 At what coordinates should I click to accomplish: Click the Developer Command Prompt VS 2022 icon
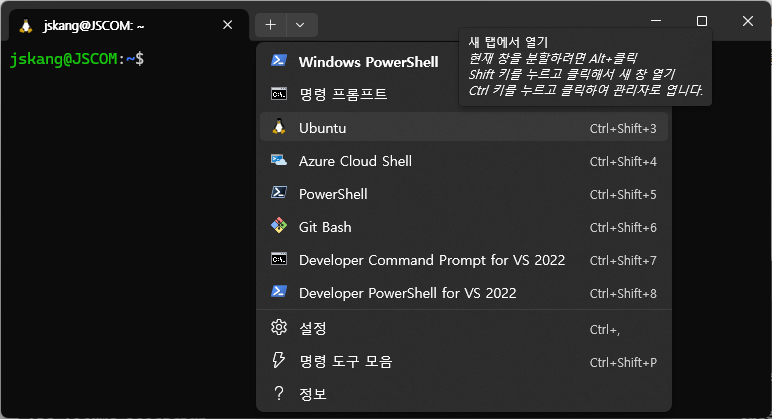[x=279, y=258]
